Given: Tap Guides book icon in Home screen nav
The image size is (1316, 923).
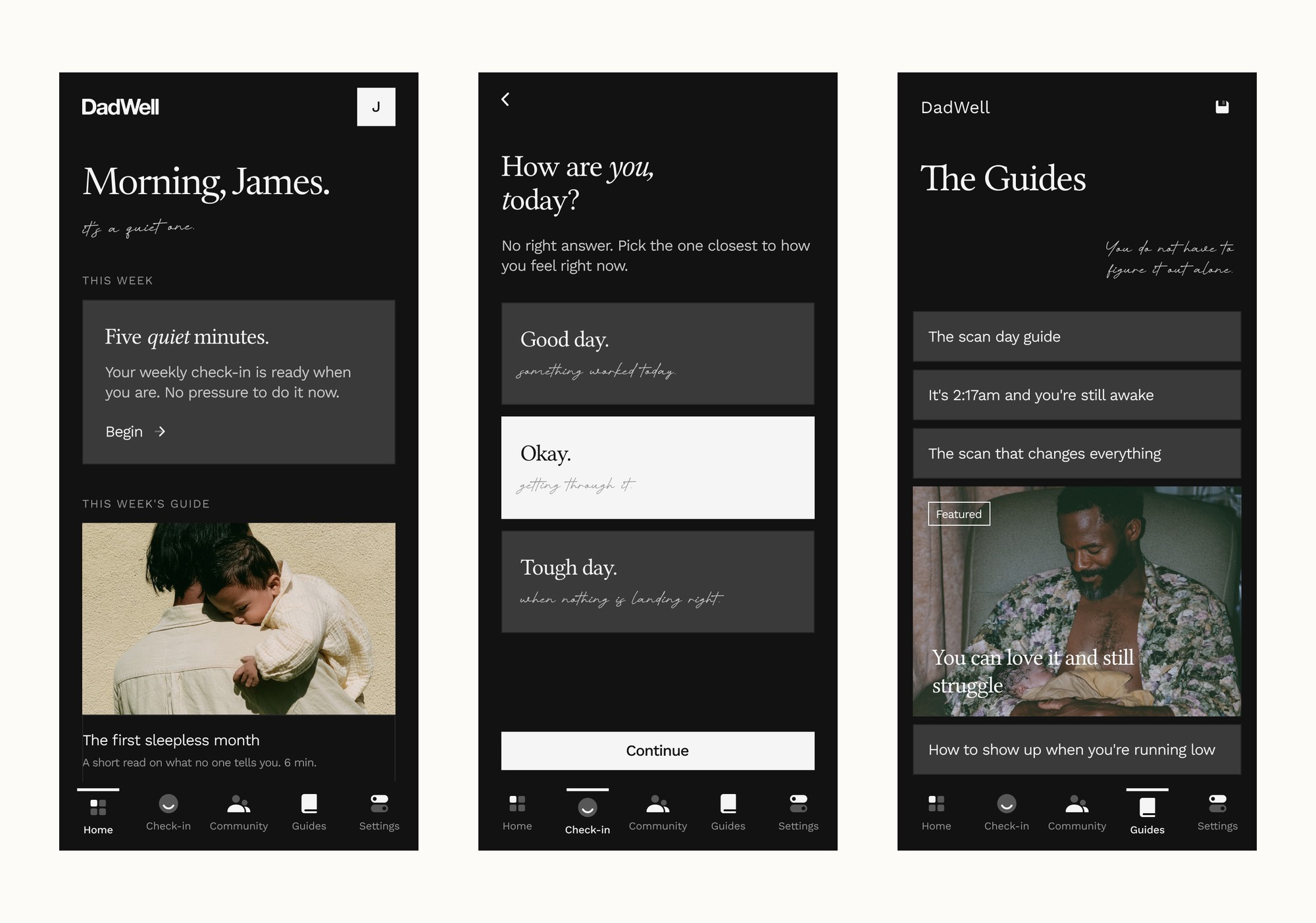Looking at the screenshot, I should click(309, 803).
